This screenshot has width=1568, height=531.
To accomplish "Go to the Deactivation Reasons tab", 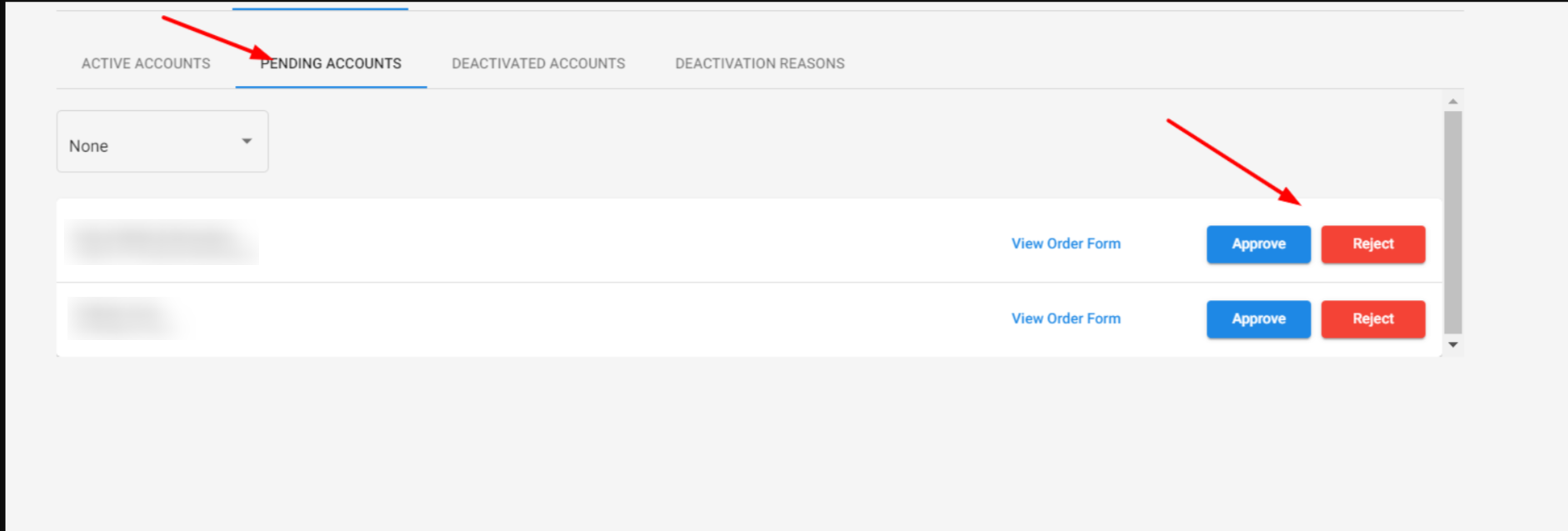I will point(760,63).
